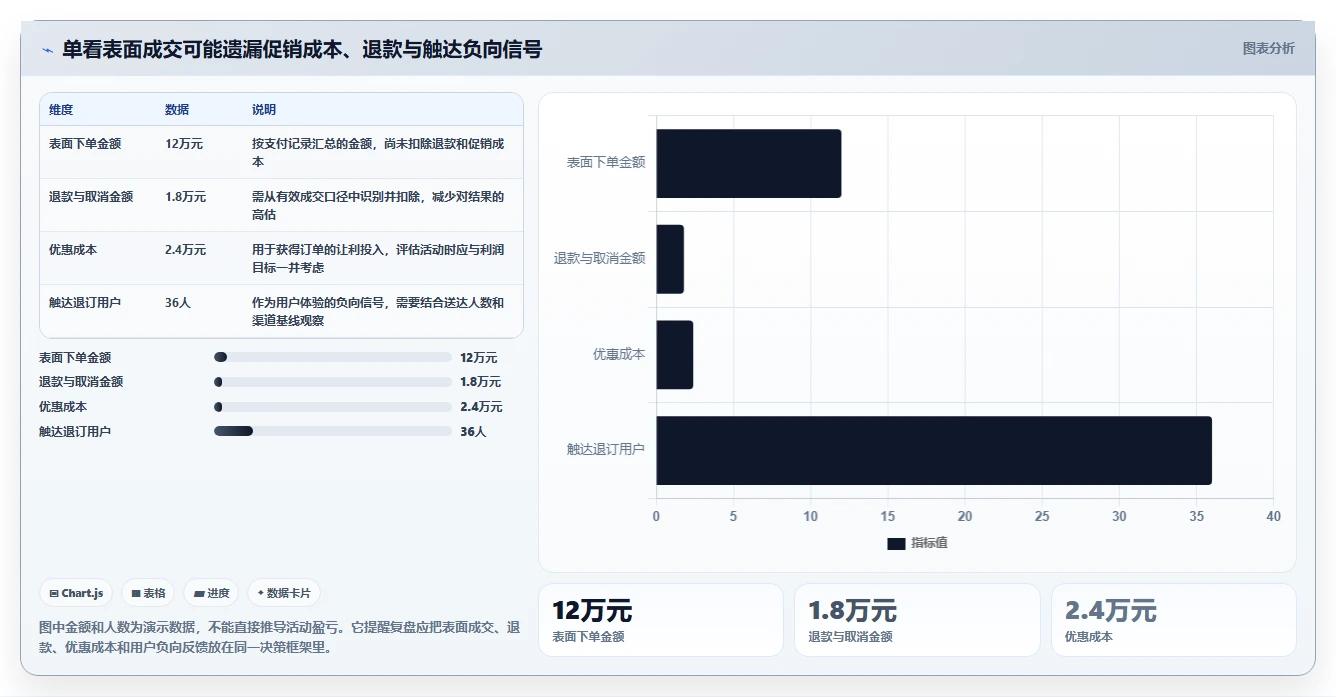Click the 退款与取消金额 y-axis label
Viewport: 1336px width, 697px height.
600,258
